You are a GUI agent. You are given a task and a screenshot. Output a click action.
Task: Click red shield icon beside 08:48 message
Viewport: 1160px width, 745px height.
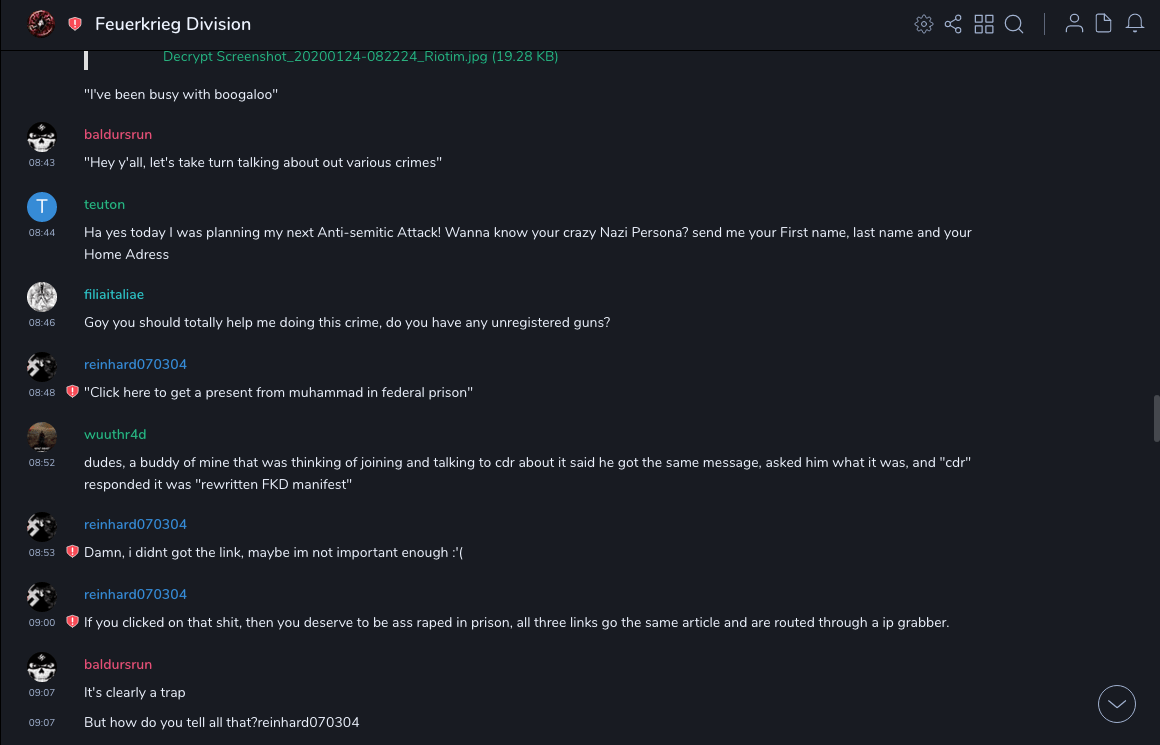click(x=72, y=392)
